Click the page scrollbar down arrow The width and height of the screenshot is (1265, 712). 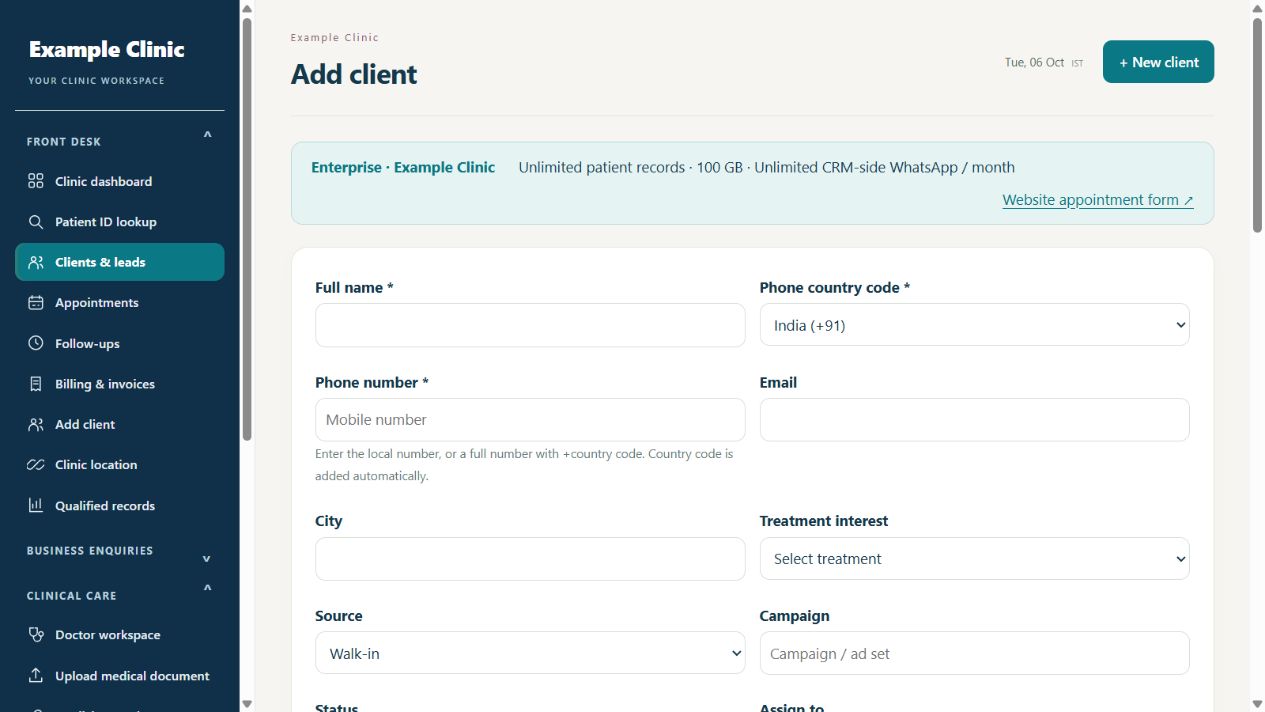1257,704
